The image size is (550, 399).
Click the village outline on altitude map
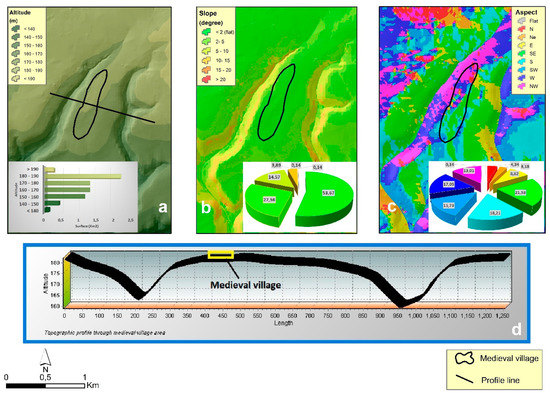point(90,104)
